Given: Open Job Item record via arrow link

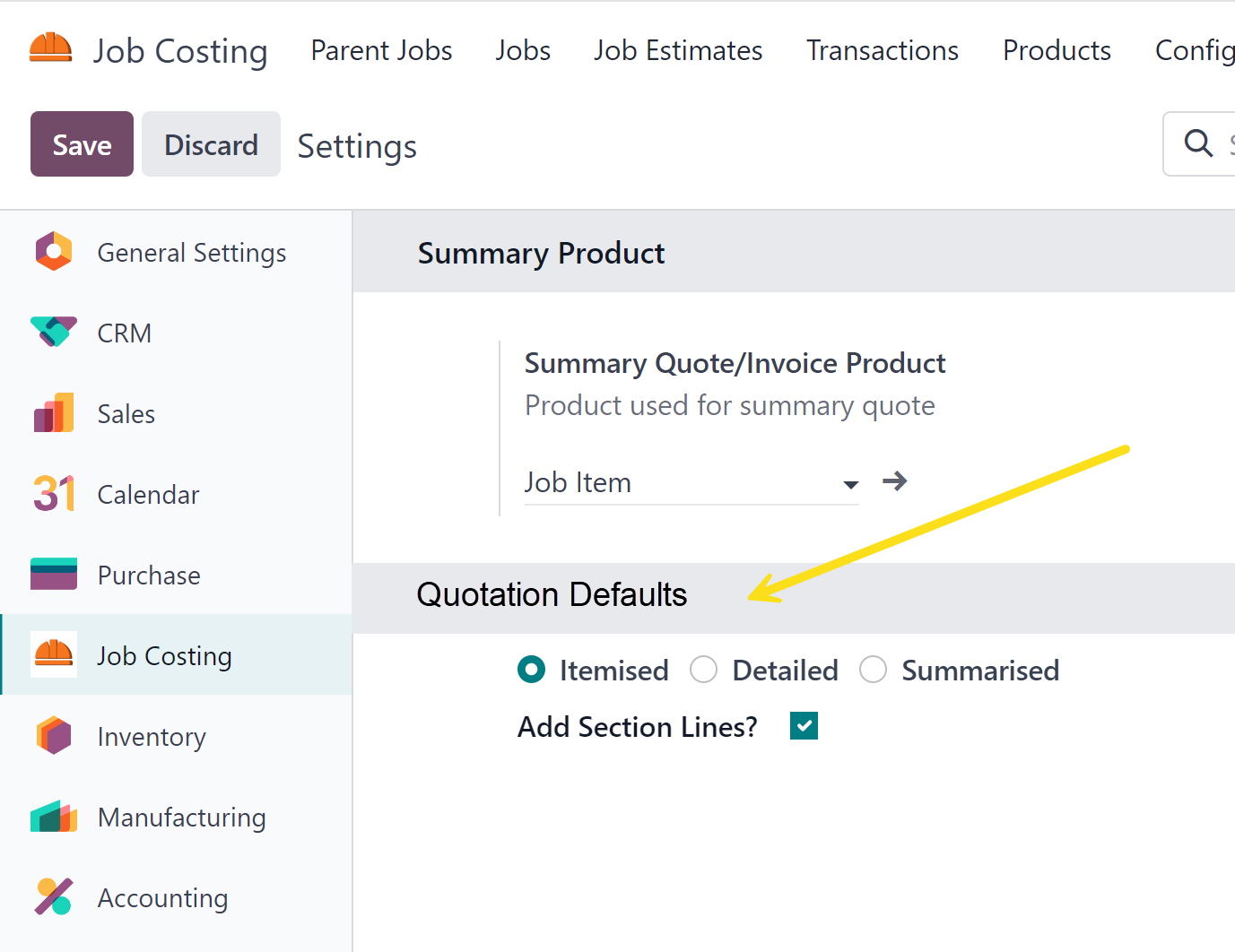Looking at the screenshot, I should [x=895, y=482].
